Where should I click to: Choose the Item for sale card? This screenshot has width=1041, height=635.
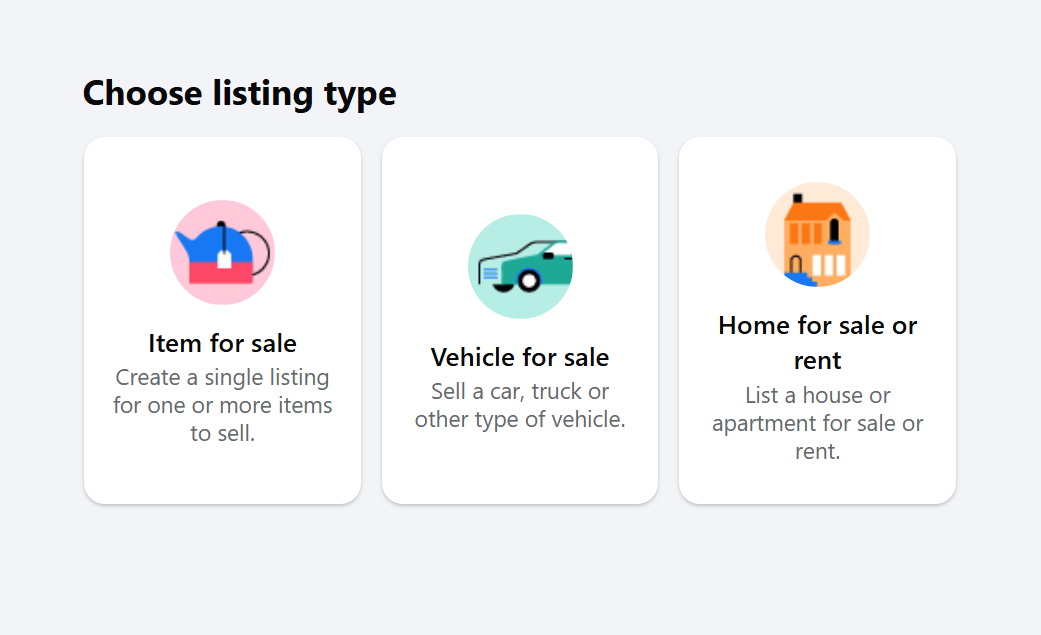(222, 320)
